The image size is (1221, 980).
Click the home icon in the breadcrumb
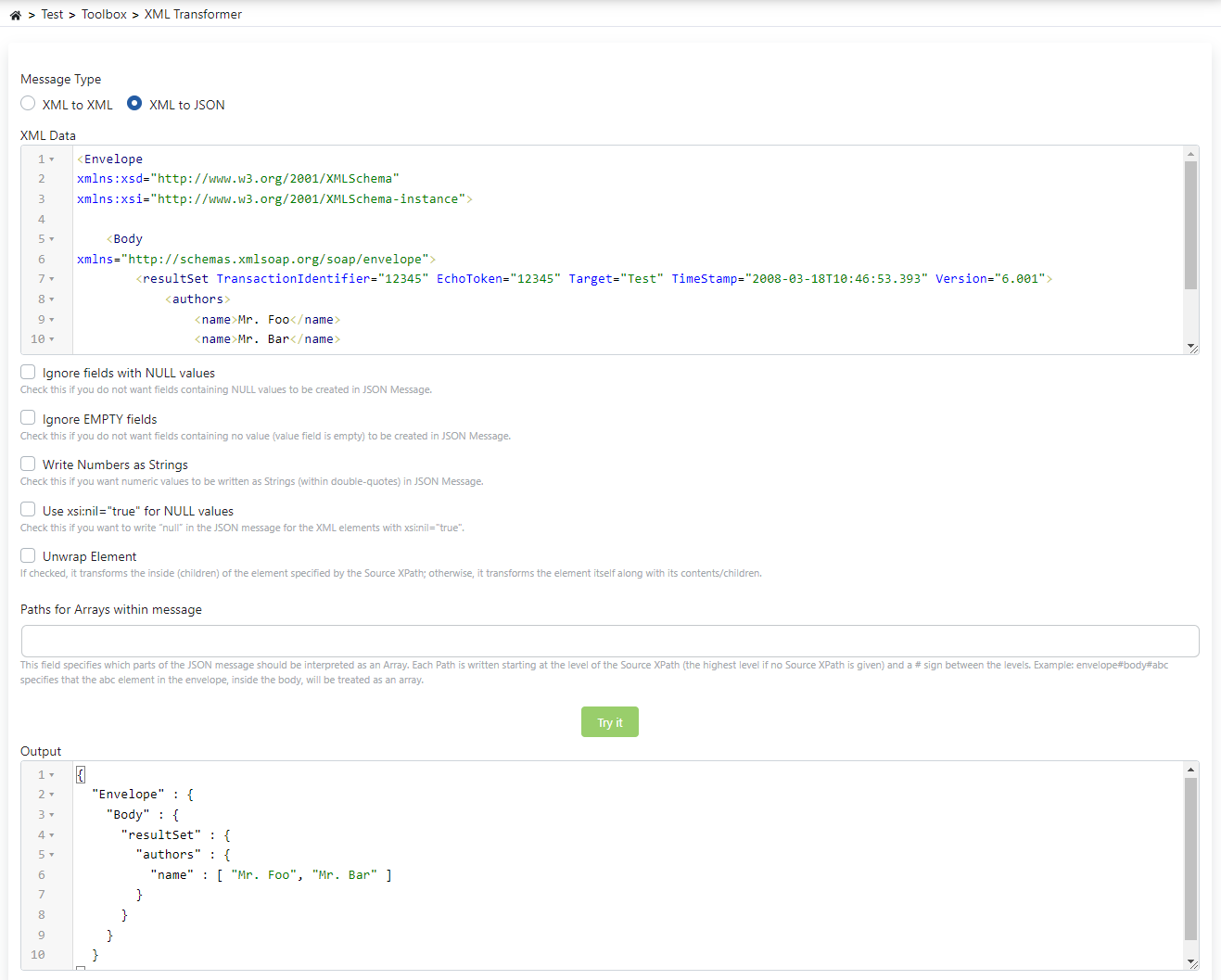tap(14, 14)
